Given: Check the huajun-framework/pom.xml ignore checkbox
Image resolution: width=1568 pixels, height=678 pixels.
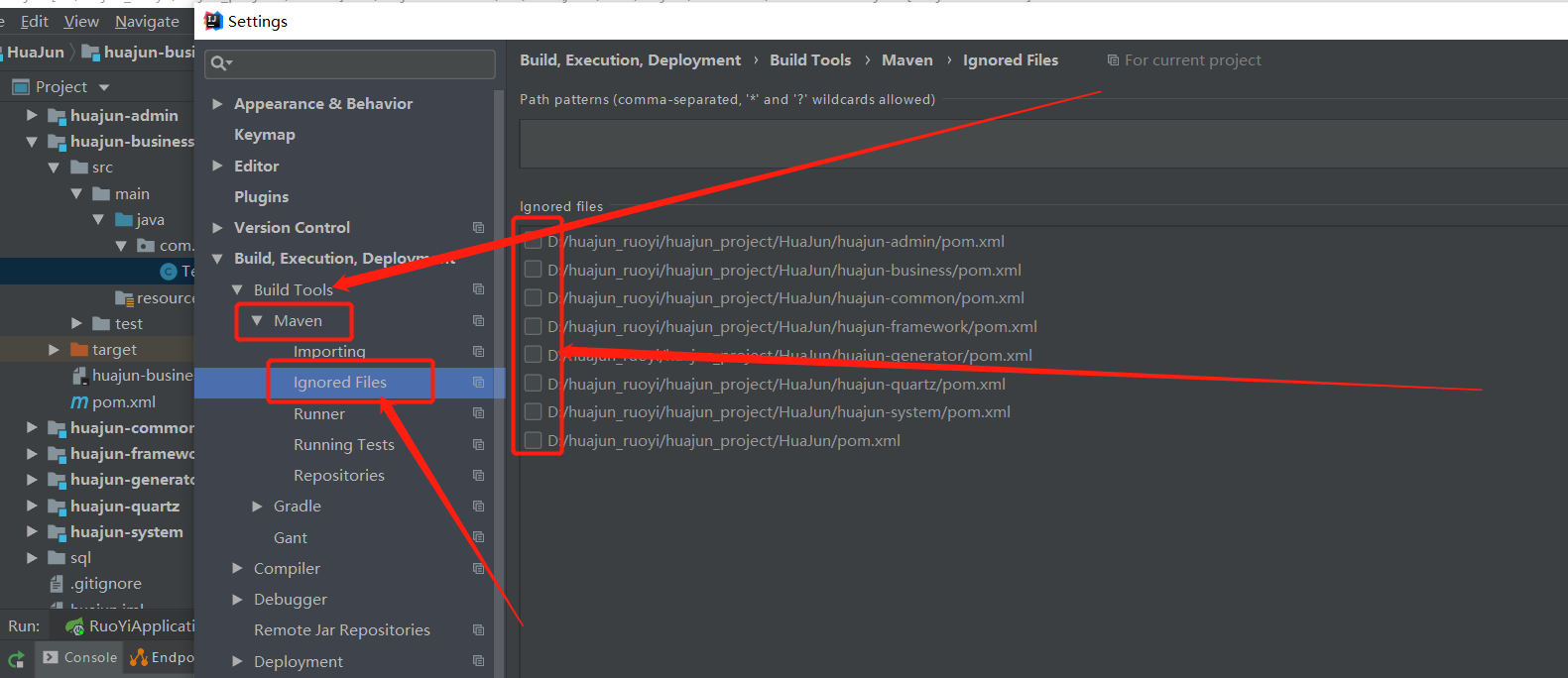Looking at the screenshot, I should [x=533, y=326].
